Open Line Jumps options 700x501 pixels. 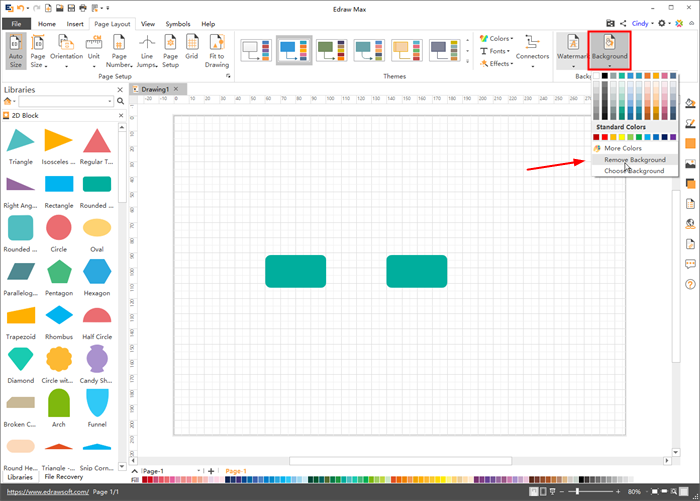point(147,50)
